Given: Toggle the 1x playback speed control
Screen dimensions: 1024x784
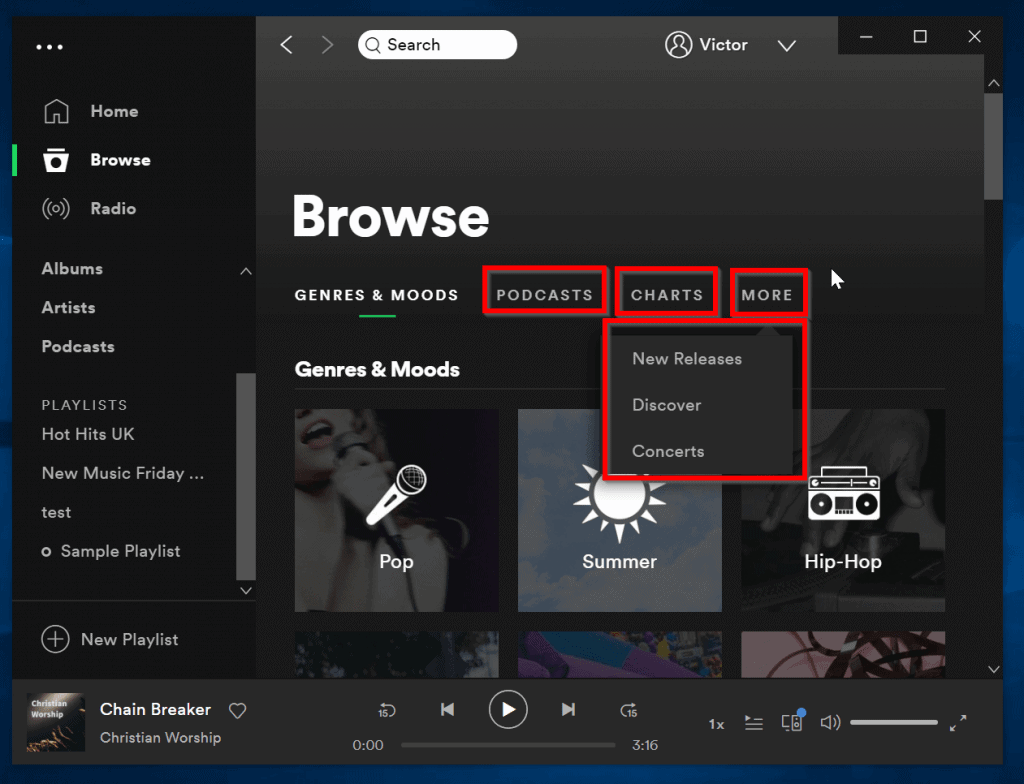Looking at the screenshot, I should coord(716,723).
